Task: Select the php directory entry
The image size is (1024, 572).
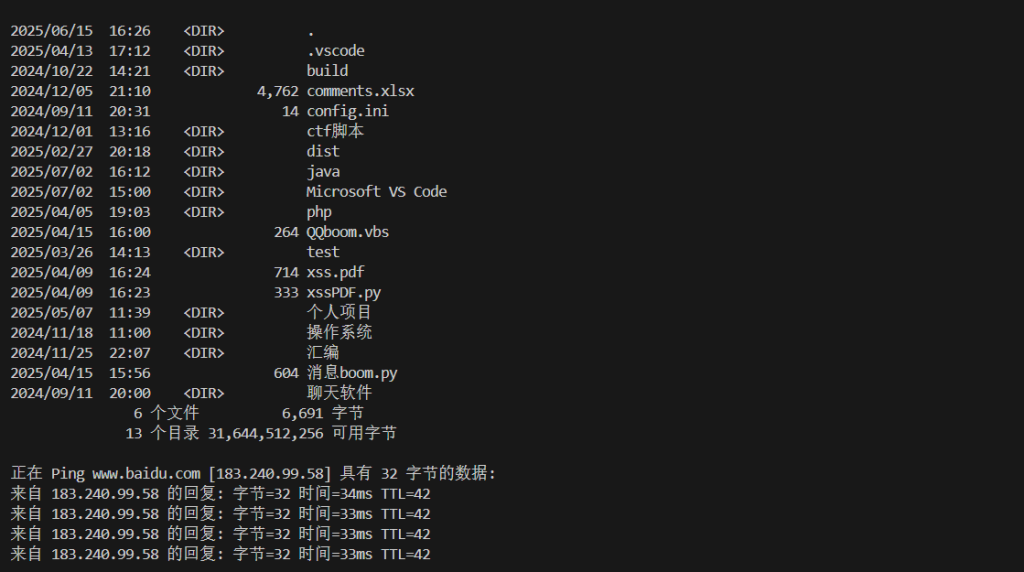Action: tap(319, 212)
